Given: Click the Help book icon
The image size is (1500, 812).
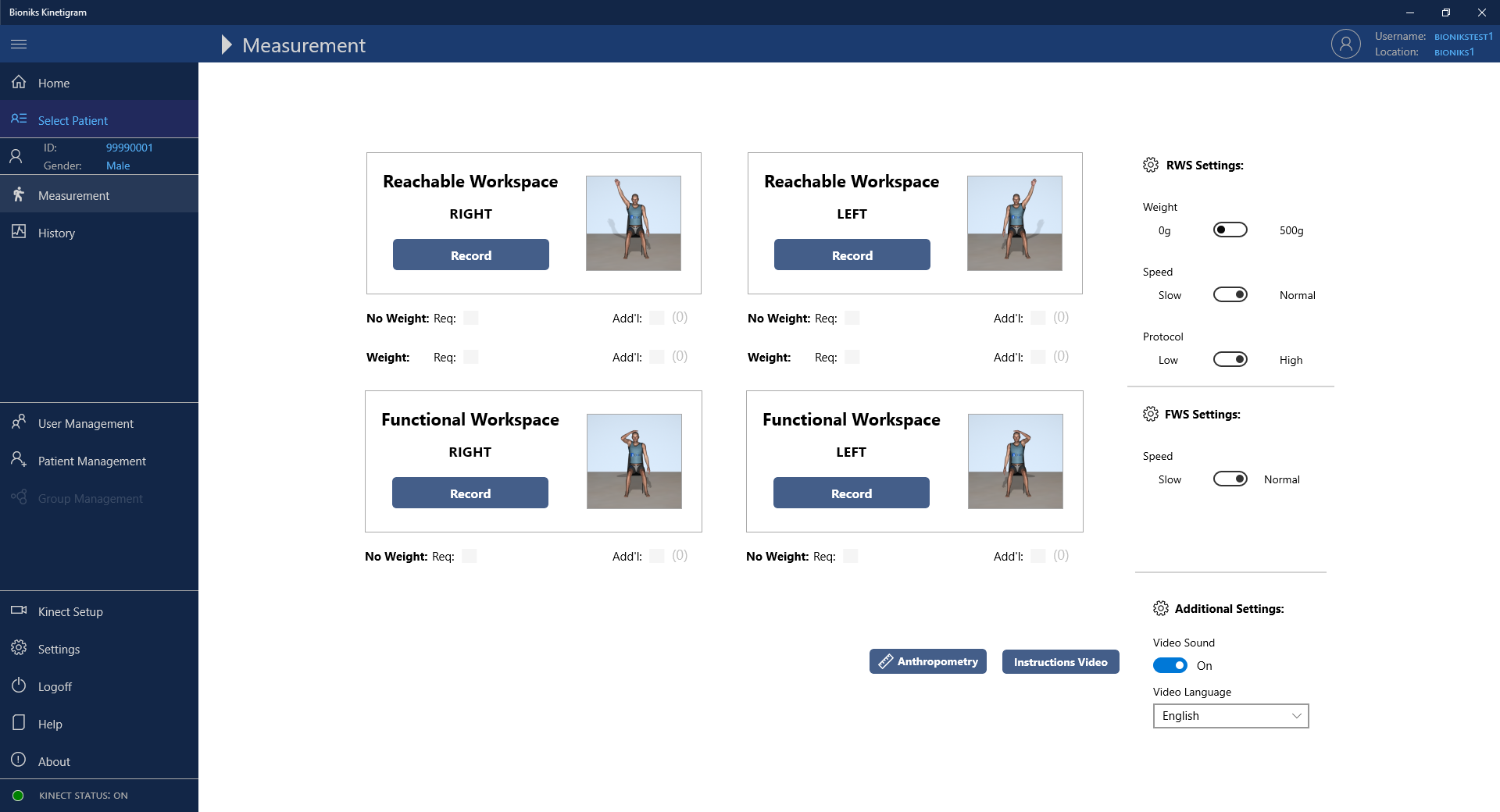Looking at the screenshot, I should 19,723.
